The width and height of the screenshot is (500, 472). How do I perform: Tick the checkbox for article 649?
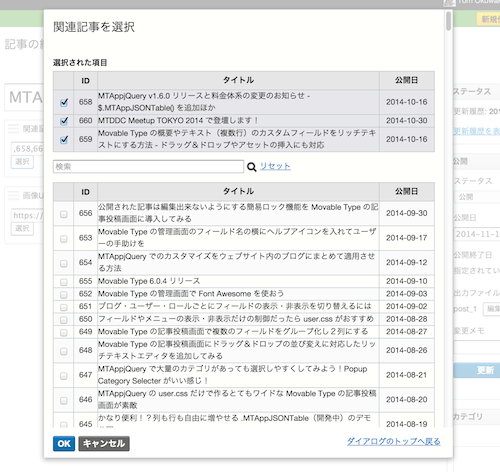[64, 333]
